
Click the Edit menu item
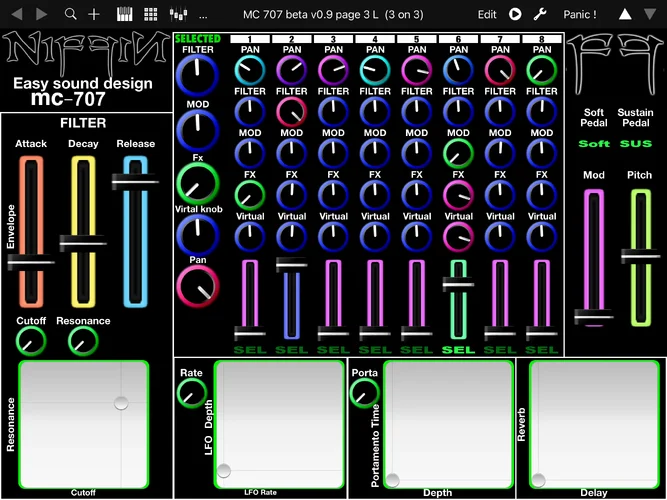[x=487, y=15]
